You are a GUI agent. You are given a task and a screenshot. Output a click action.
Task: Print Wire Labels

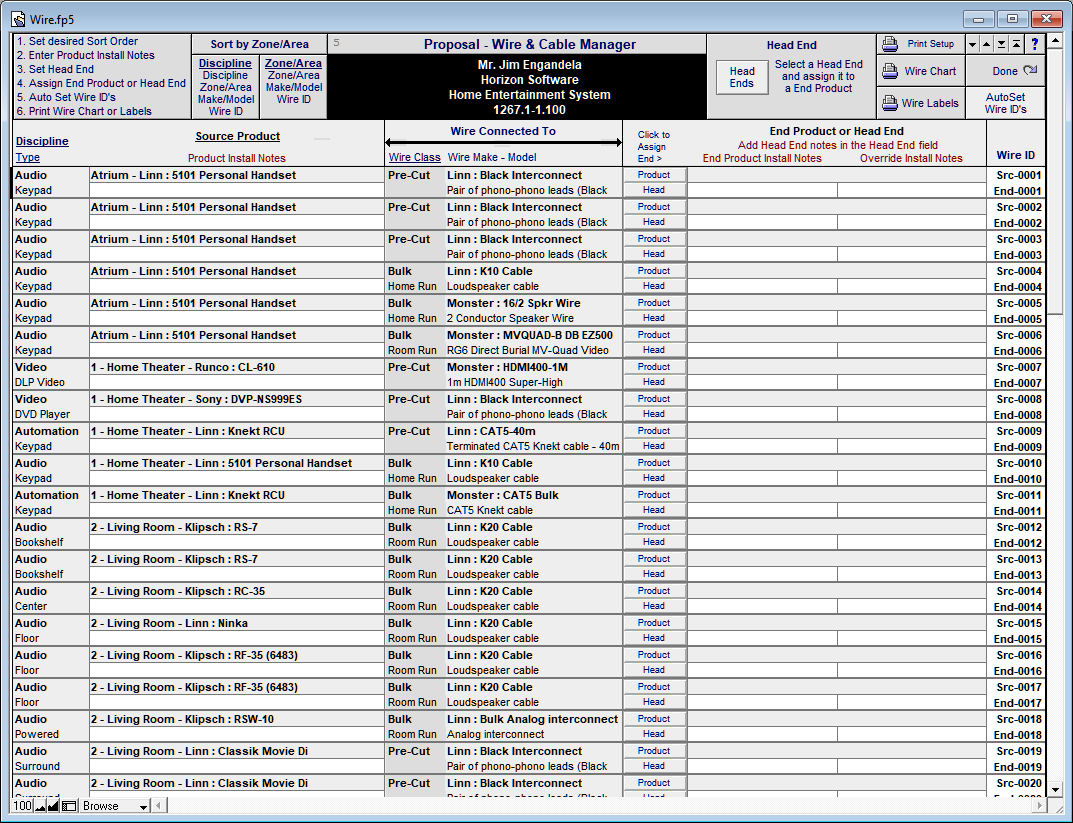[x=920, y=103]
